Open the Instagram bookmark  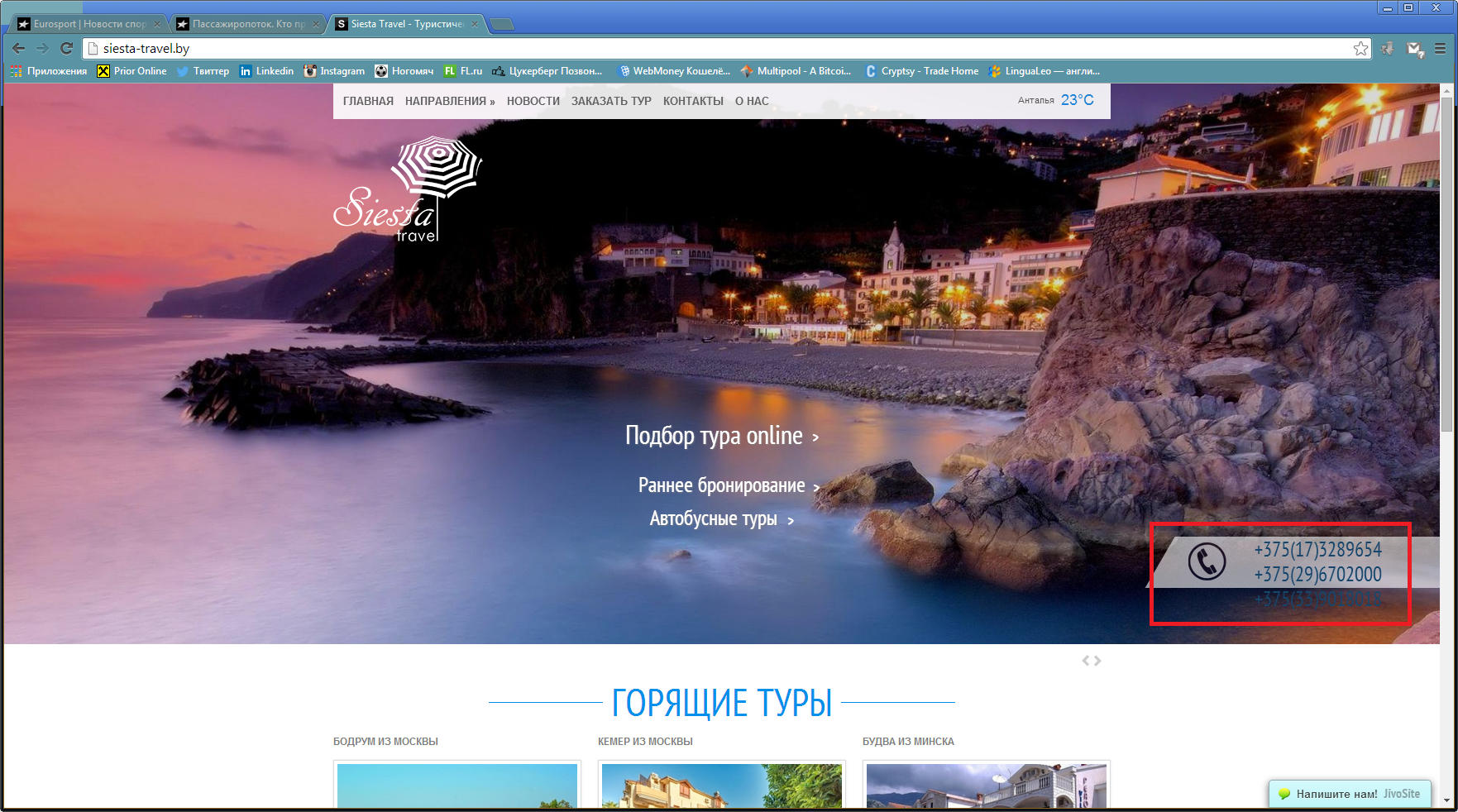pyautogui.click(x=334, y=71)
